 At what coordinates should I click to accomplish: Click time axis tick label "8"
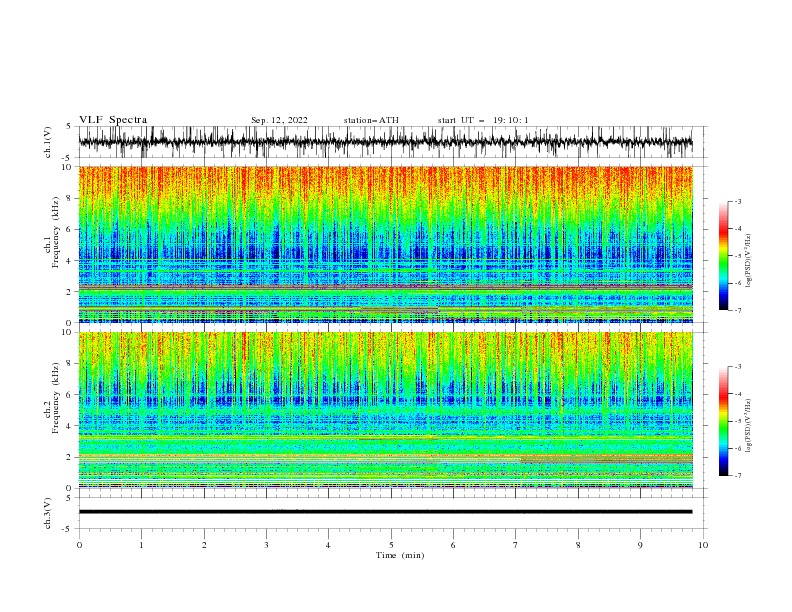578,545
